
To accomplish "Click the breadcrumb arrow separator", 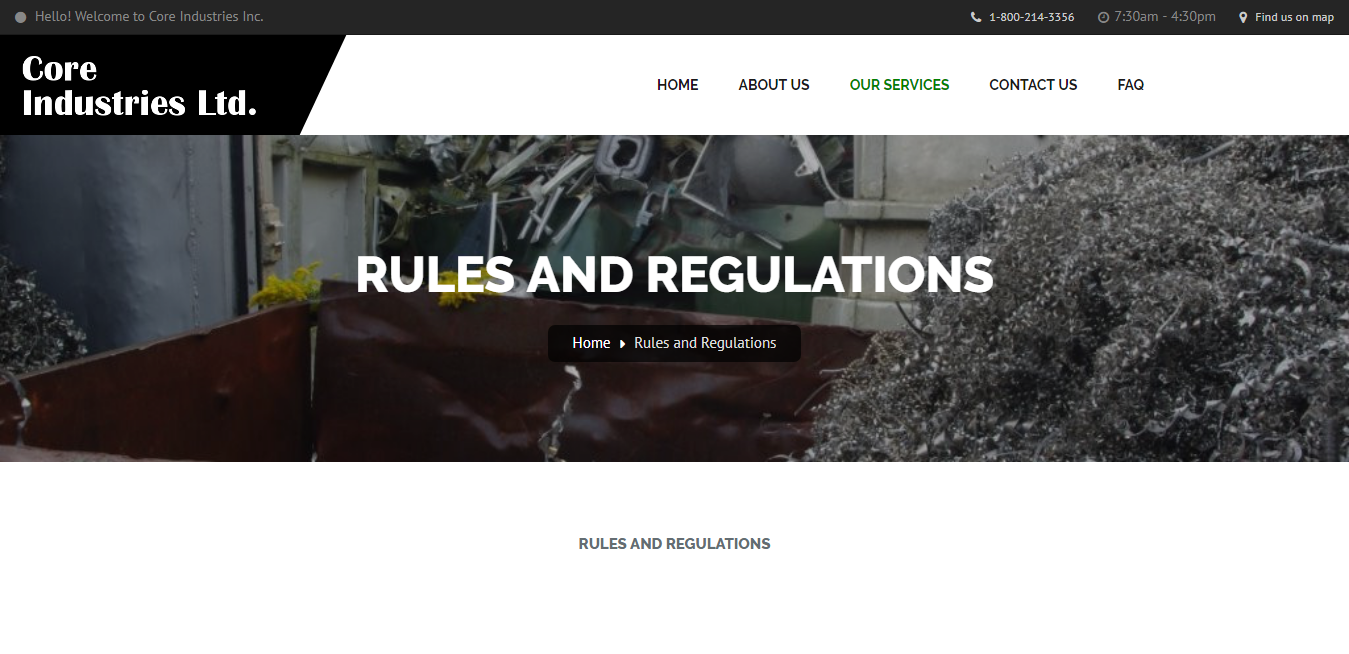I will click(622, 344).
